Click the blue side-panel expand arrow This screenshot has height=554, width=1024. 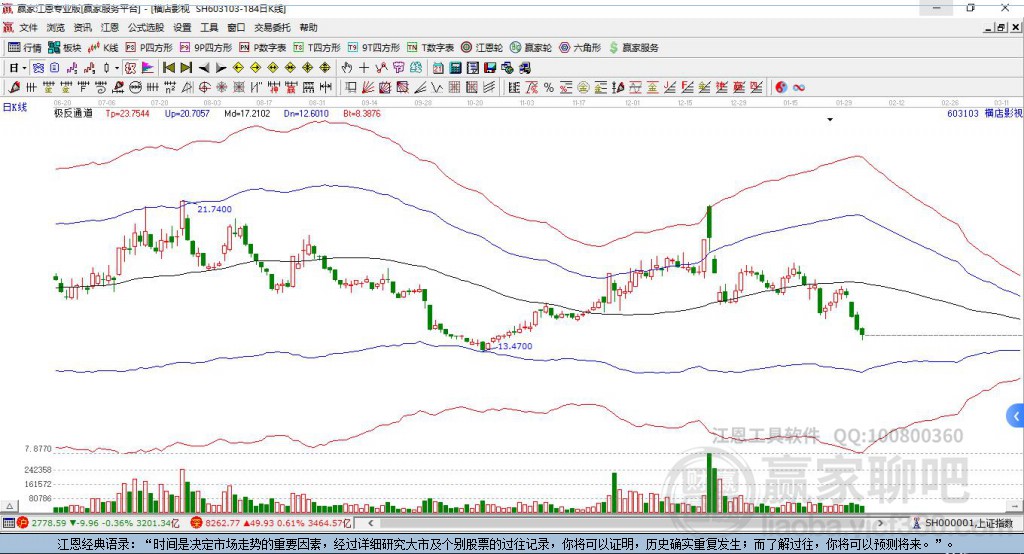coord(1016,416)
